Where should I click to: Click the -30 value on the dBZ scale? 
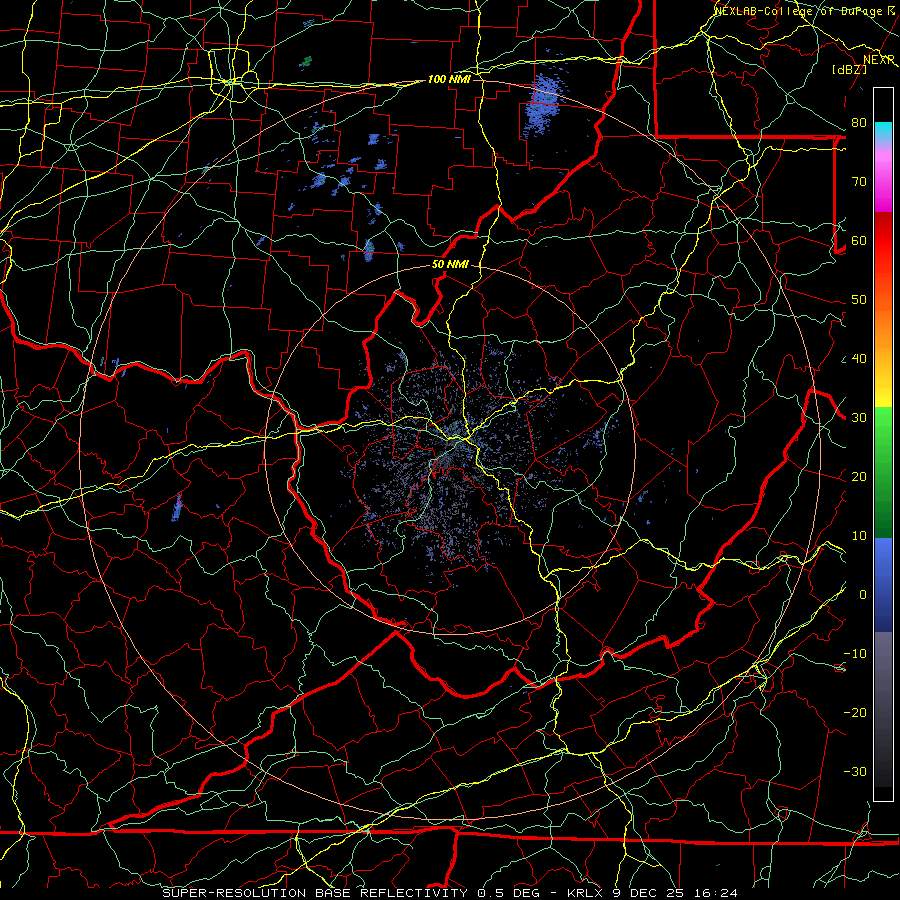click(x=855, y=771)
